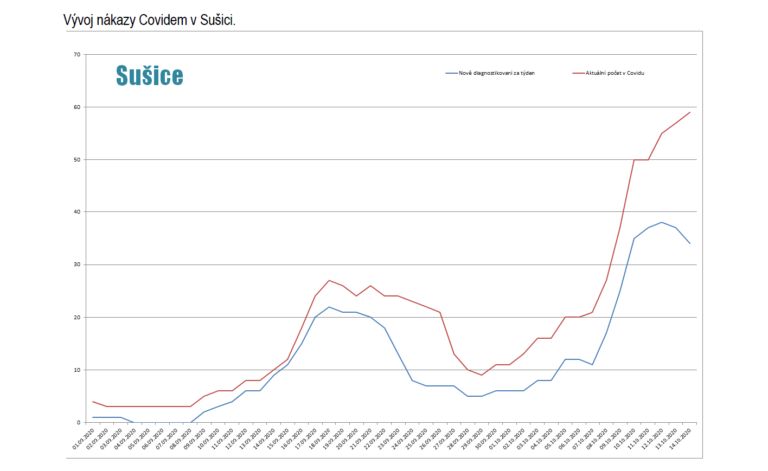Click the 30 label on the vertical axis
The height and width of the screenshot is (471, 768).
tap(77, 265)
